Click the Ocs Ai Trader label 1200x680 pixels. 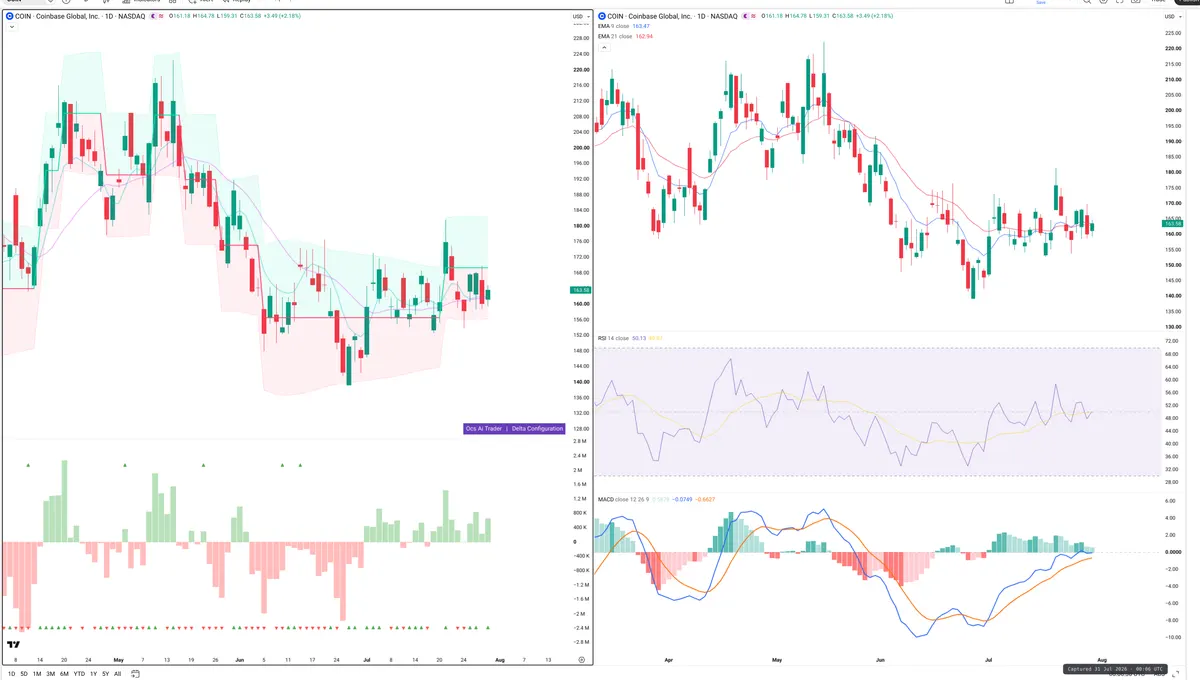point(485,428)
